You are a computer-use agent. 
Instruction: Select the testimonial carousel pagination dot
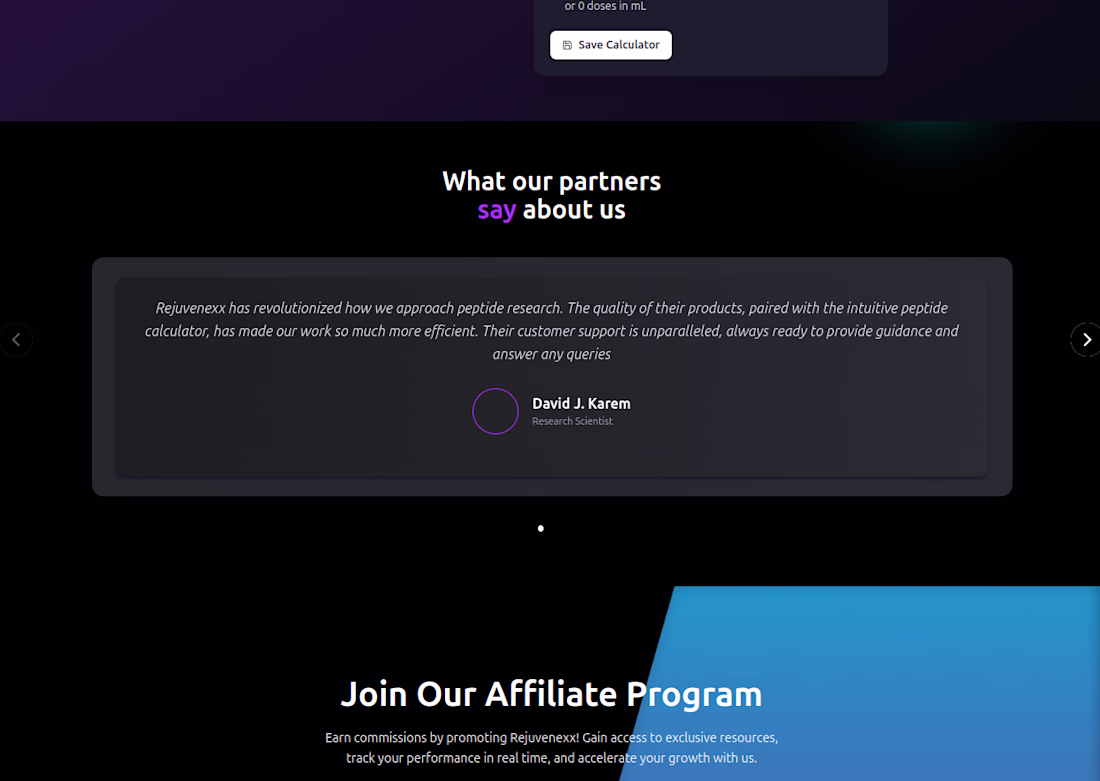(x=541, y=528)
